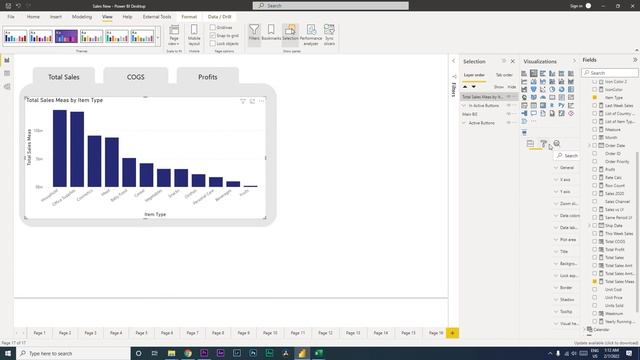Screen dimensions: 640x360
Task: Click Sign in at top right
Action: click(x=576, y=6)
